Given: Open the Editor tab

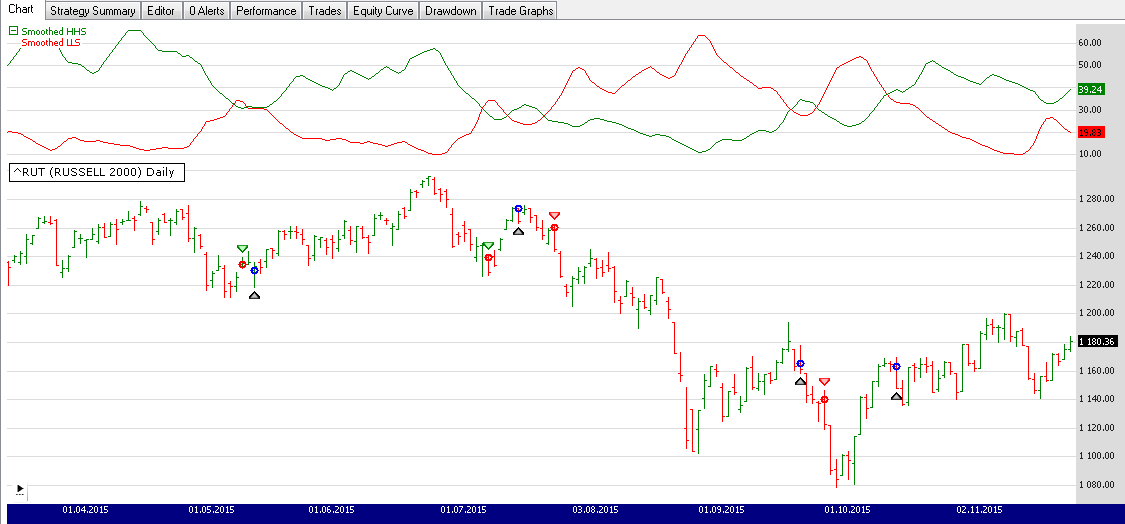Looking at the screenshot, I should pos(162,11).
